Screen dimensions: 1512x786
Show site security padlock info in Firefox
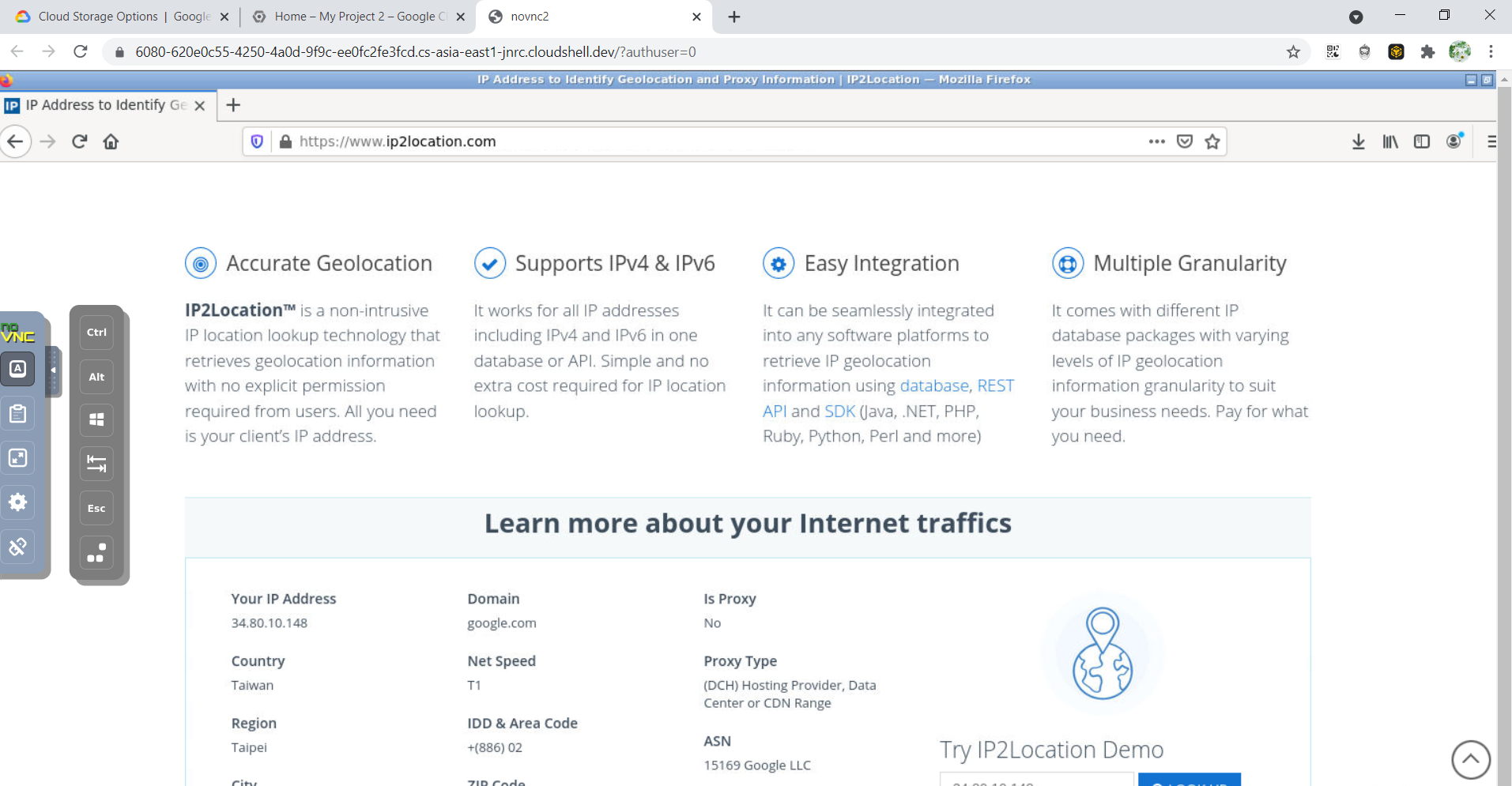click(x=285, y=141)
